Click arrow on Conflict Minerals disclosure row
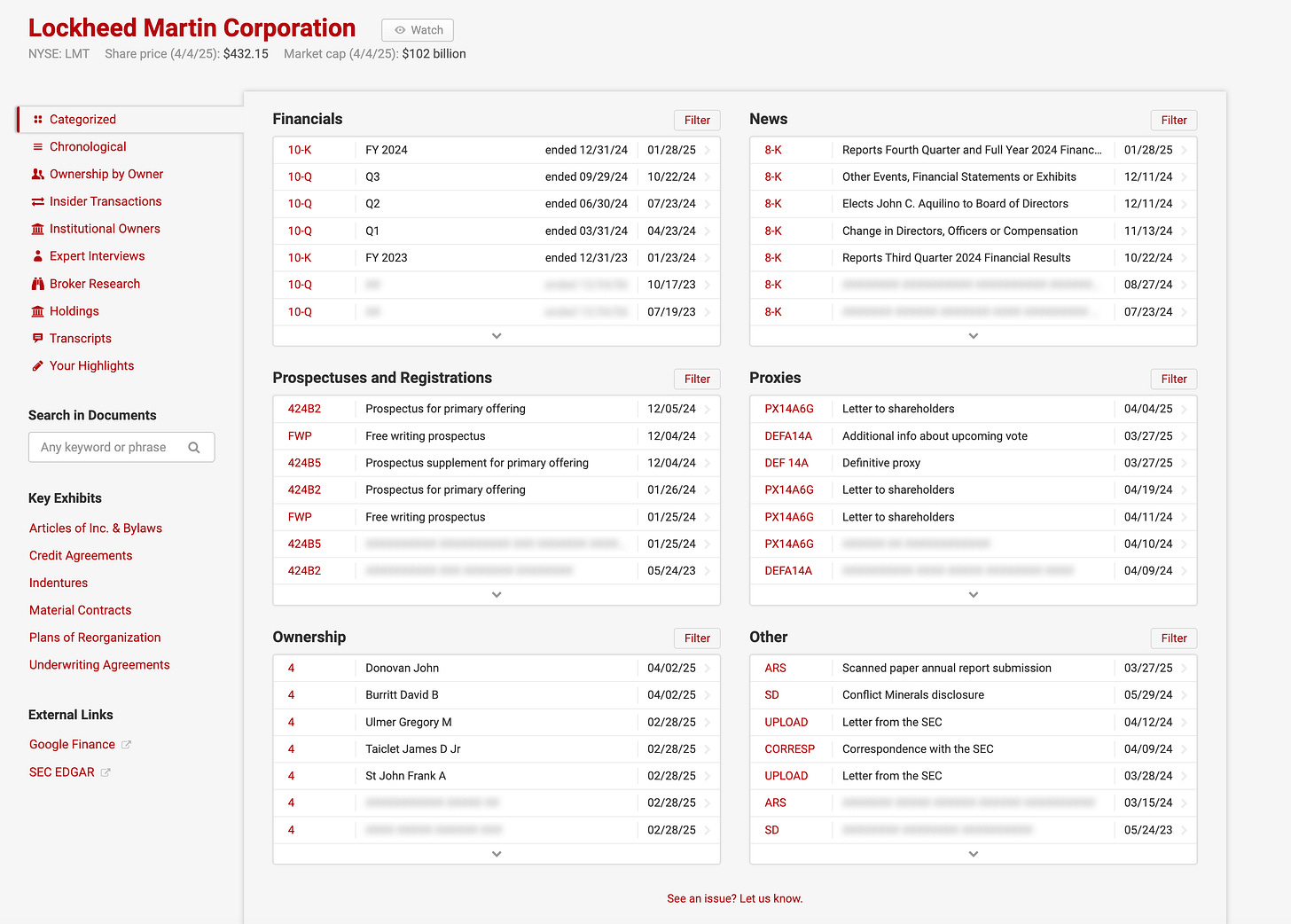Screen dimensions: 1291x924 pos(1185,695)
